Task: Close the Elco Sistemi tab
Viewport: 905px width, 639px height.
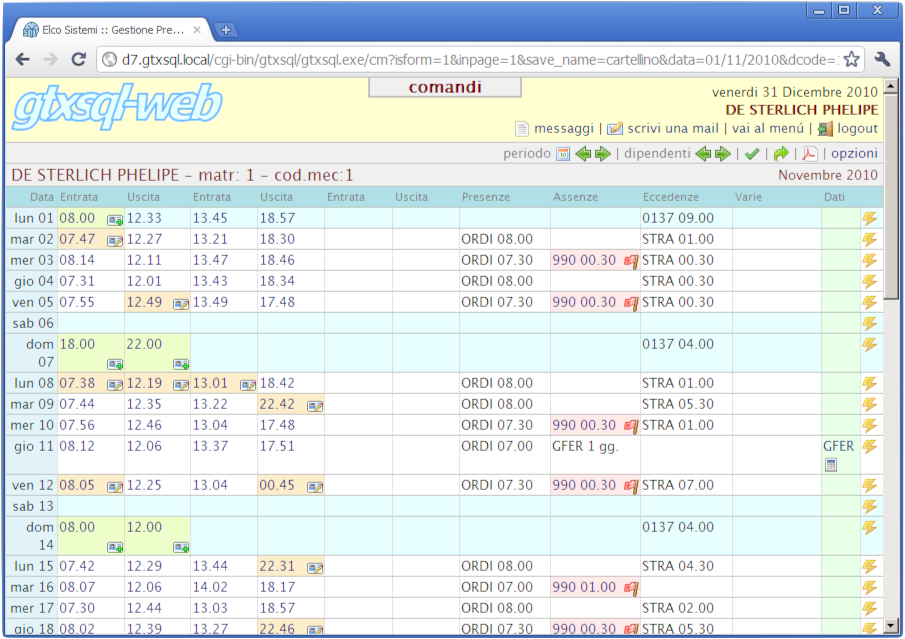Action: coord(197,30)
